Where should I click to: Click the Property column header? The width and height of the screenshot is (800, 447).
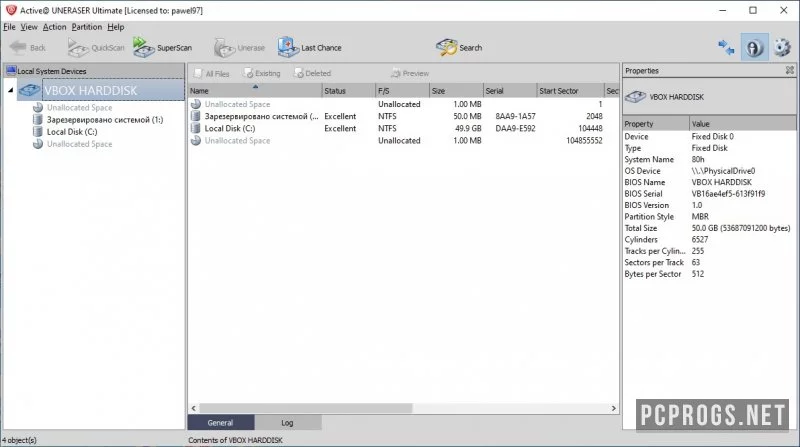click(656, 123)
